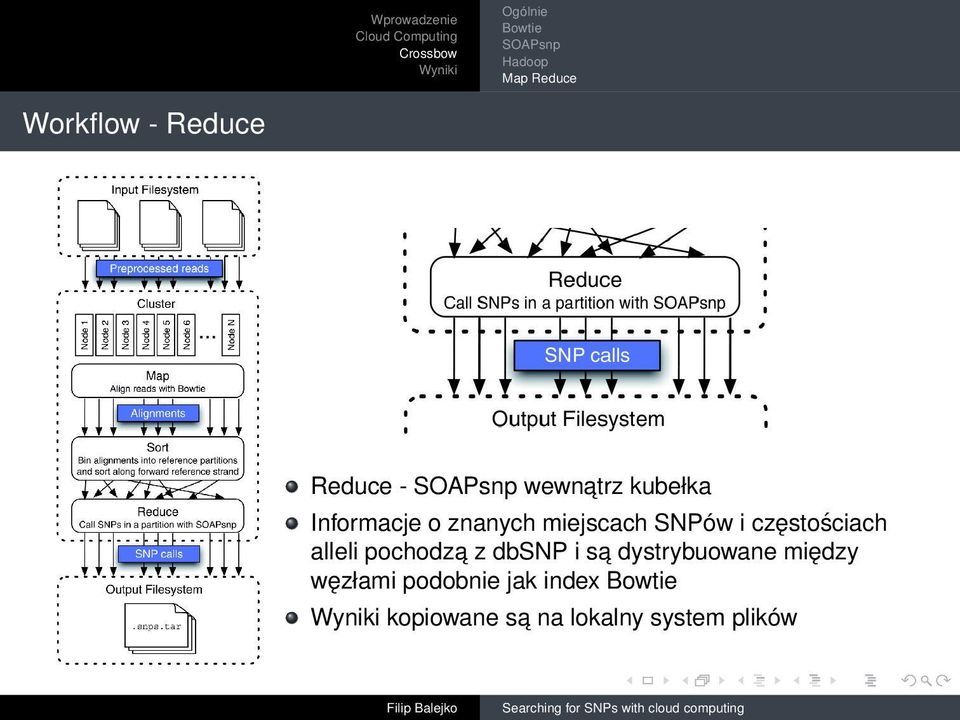Click the small Output Filesystem label in left diagram
Viewport: 960px width, 720px height.
(154, 590)
